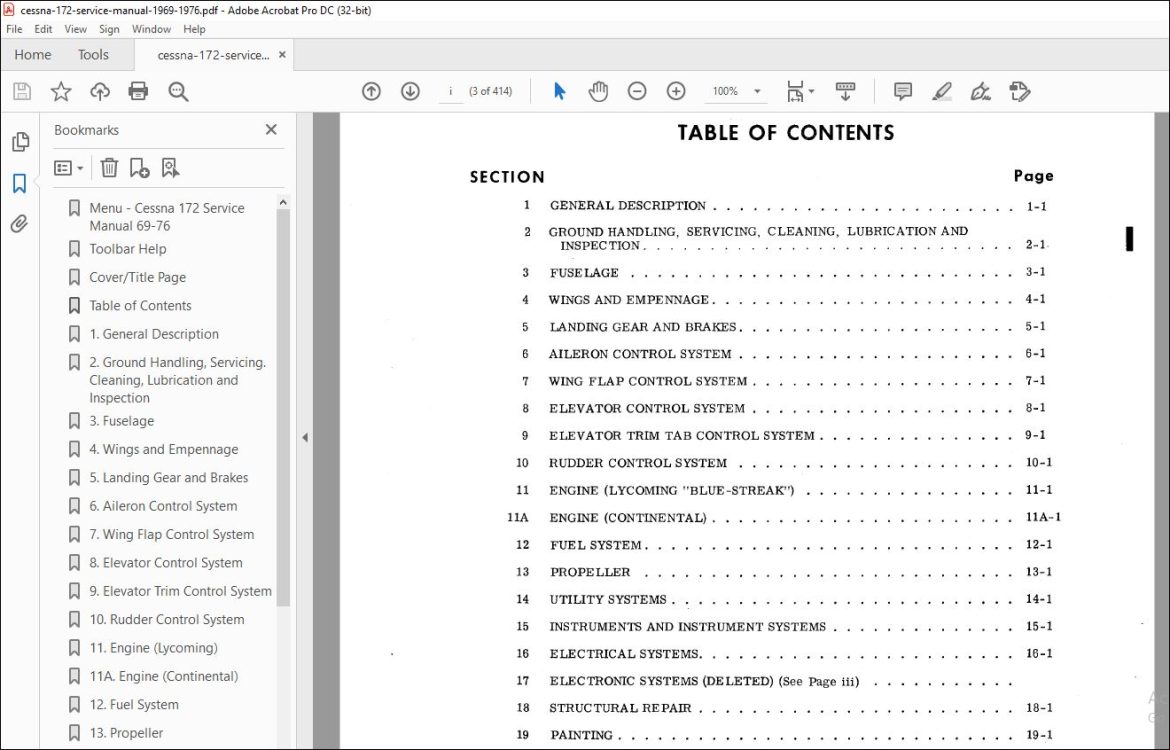Click the 100% zoom value field

(x=725, y=91)
